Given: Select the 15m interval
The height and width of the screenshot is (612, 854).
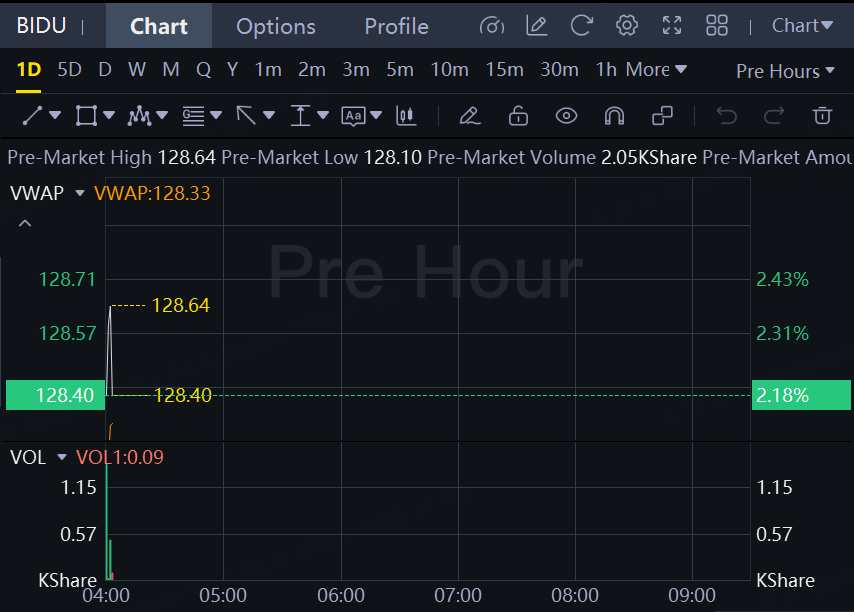Looking at the screenshot, I should tap(504, 70).
